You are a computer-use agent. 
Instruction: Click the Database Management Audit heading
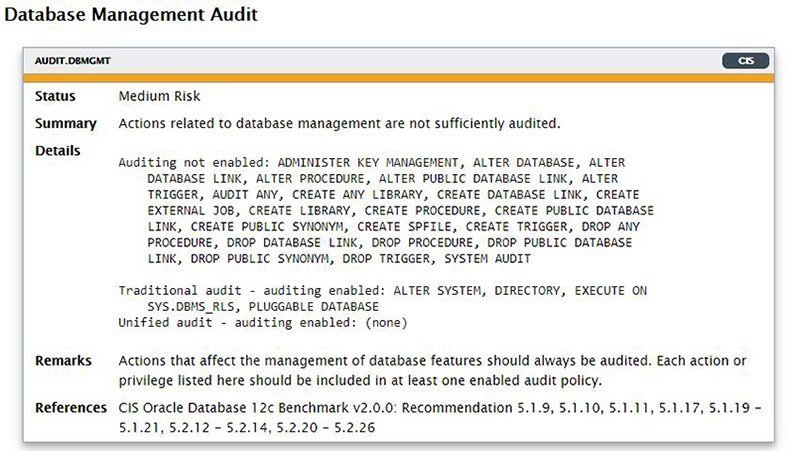pyautogui.click(x=130, y=14)
